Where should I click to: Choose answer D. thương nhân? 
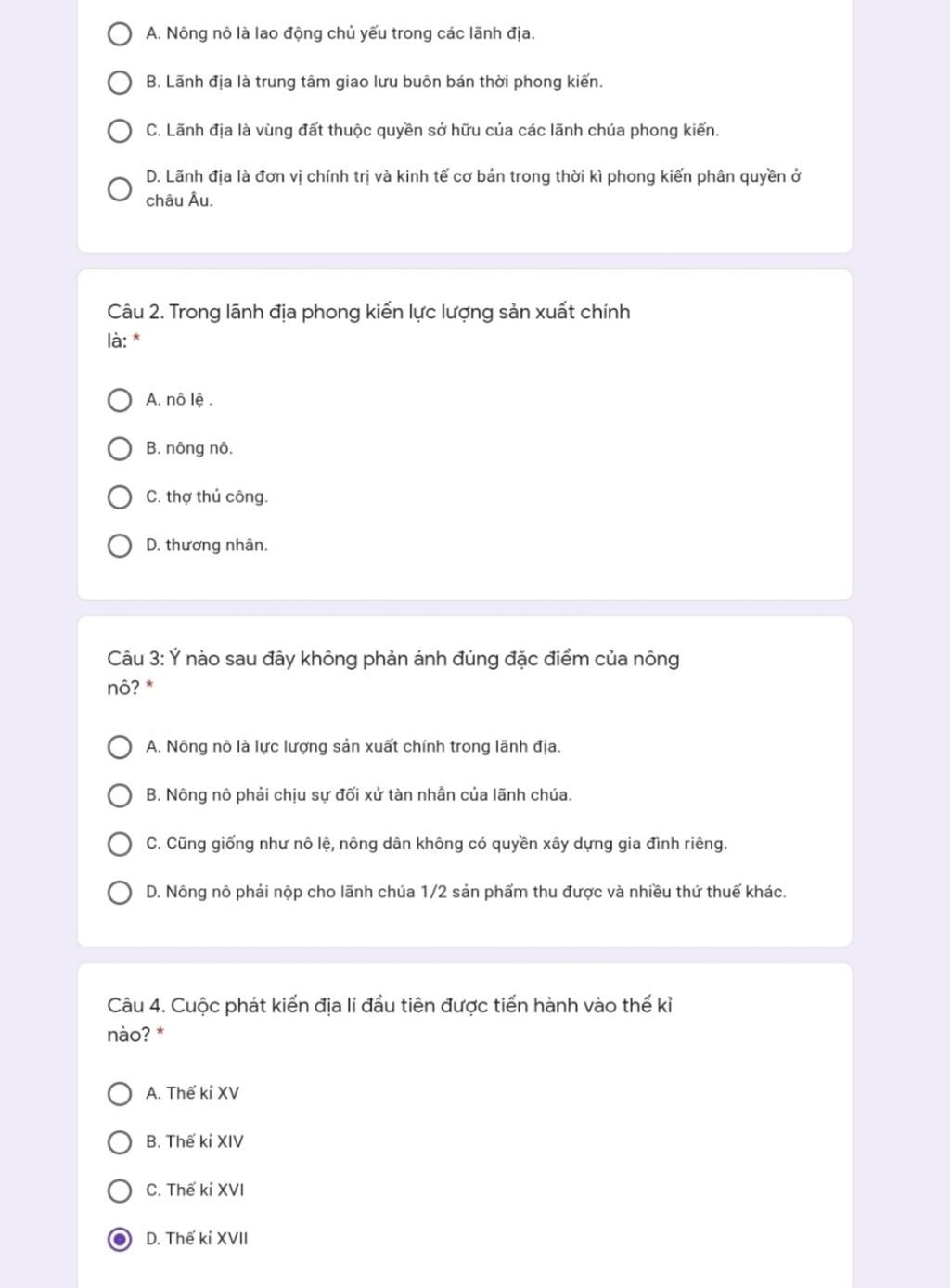120,546
